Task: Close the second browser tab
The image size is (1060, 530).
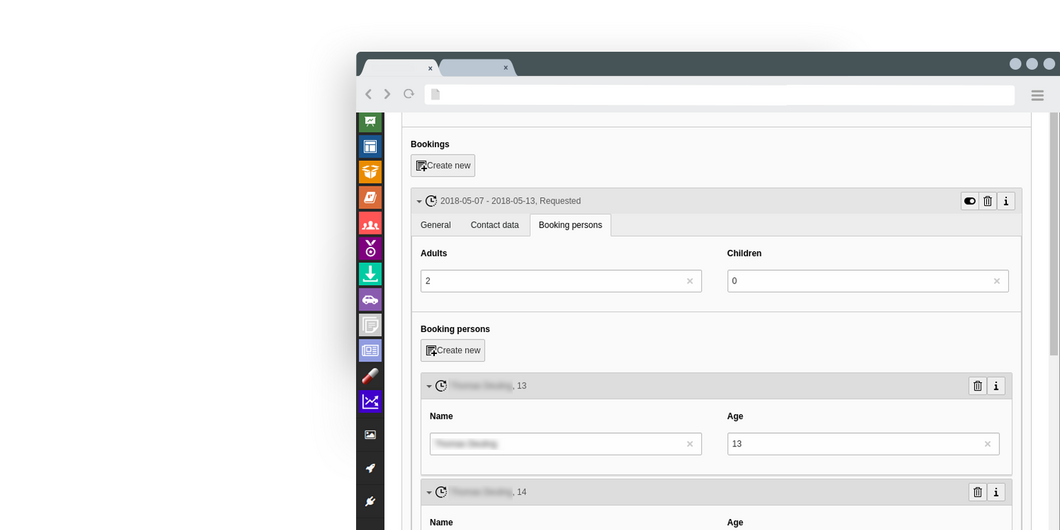Action: [505, 68]
